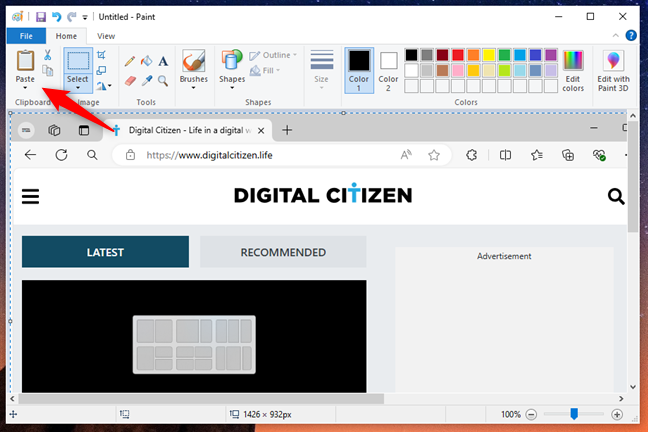Collapse the ribbon with the chevron

(x=615, y=36)
